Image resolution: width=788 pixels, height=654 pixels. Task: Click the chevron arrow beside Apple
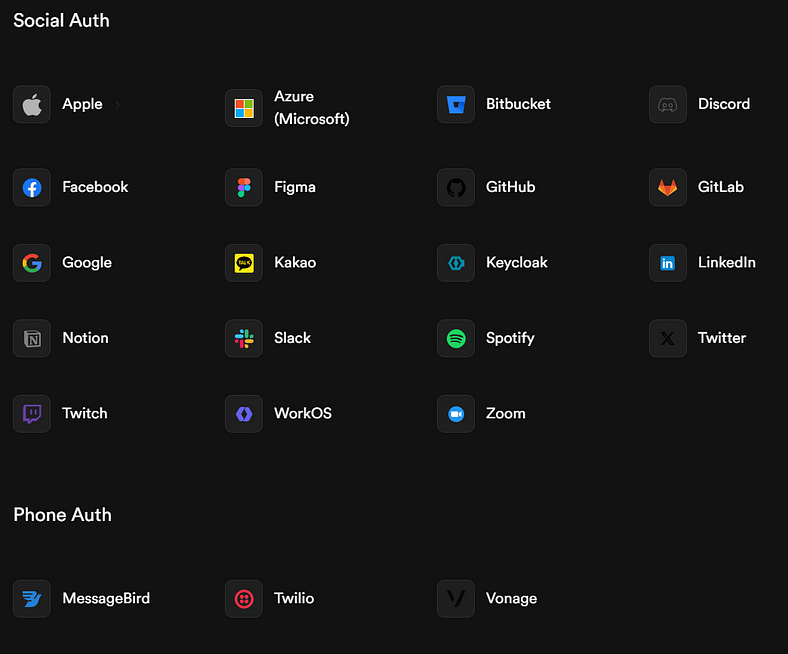pyautogui.click(x=117, y=105)
